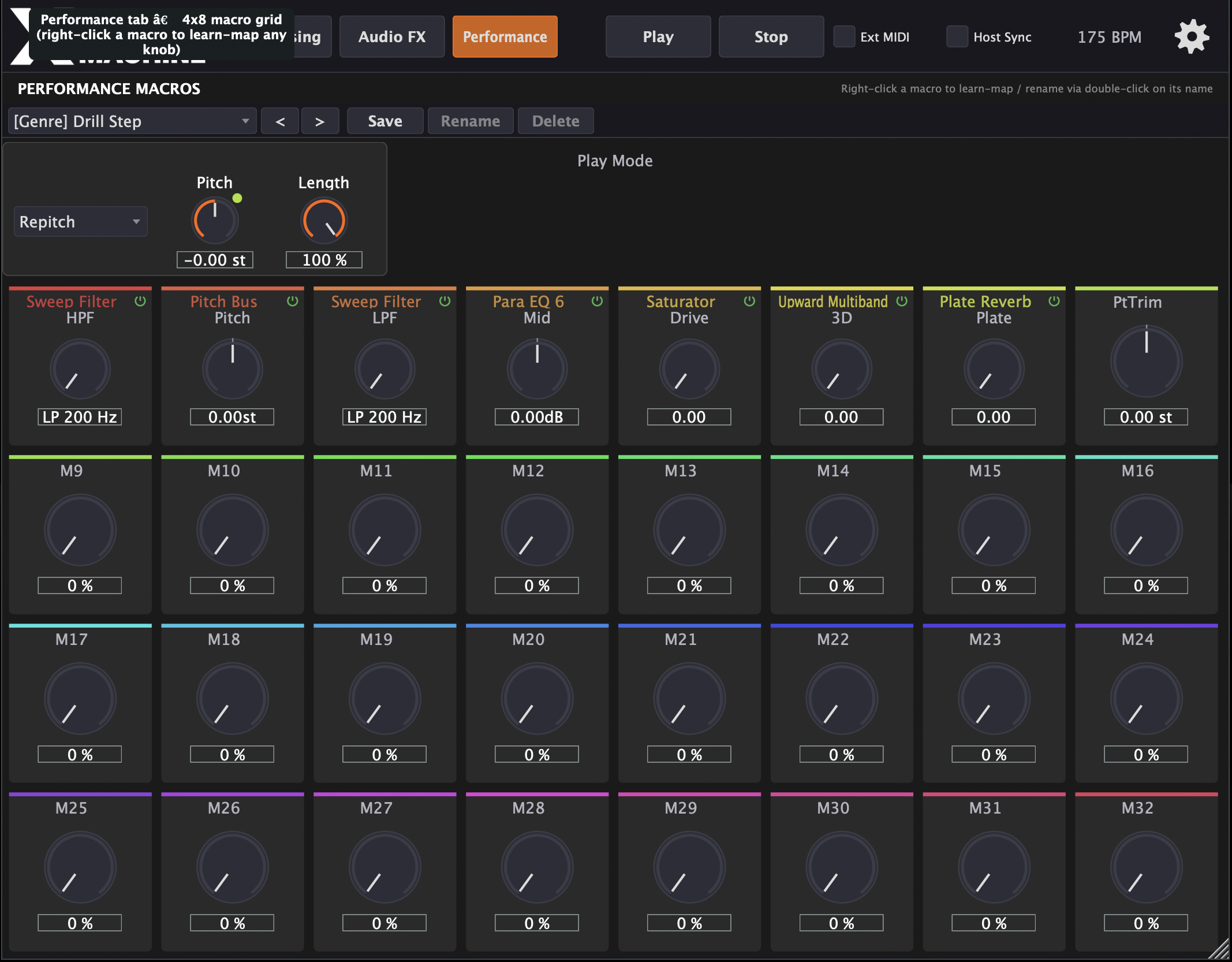Screen dimensions: 1232x962
Task: Click the -0.00 st pitch value field
Action: point(215,260)
